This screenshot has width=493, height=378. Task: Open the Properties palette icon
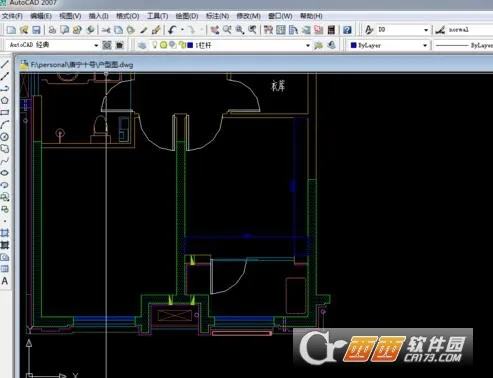click(x=268, y=30)
